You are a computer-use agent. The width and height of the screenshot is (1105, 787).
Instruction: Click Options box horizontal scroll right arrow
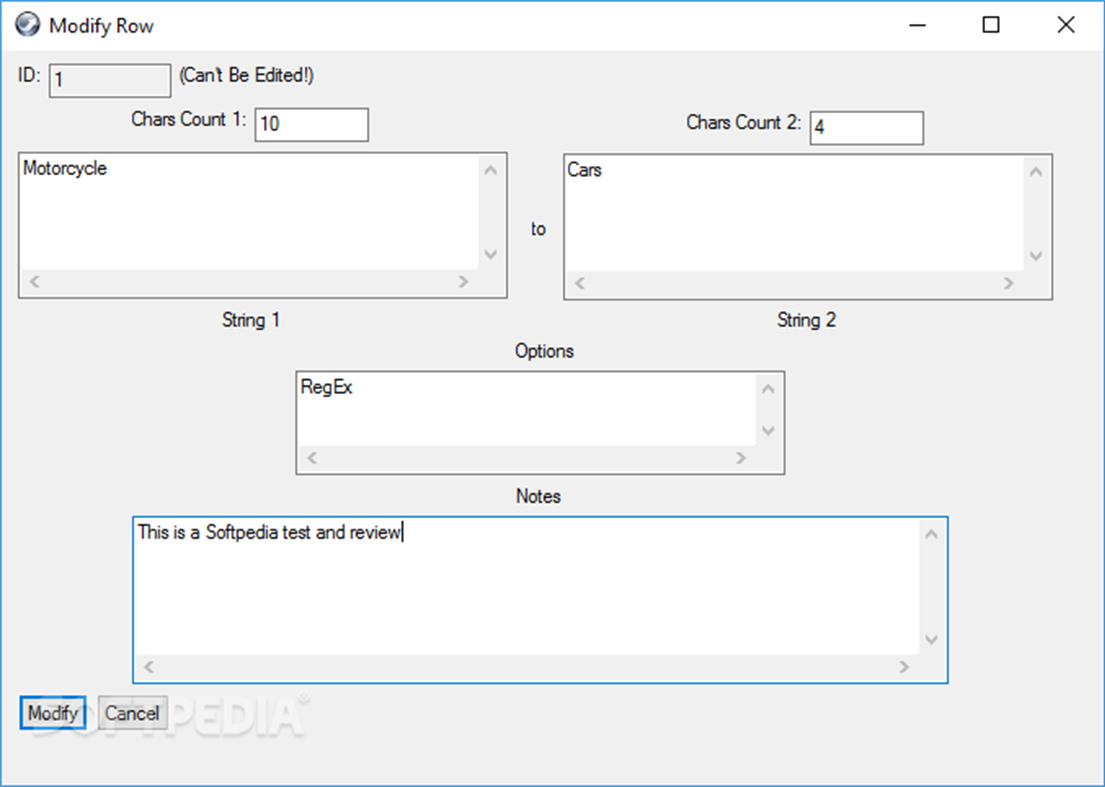(x=741, y=458)
